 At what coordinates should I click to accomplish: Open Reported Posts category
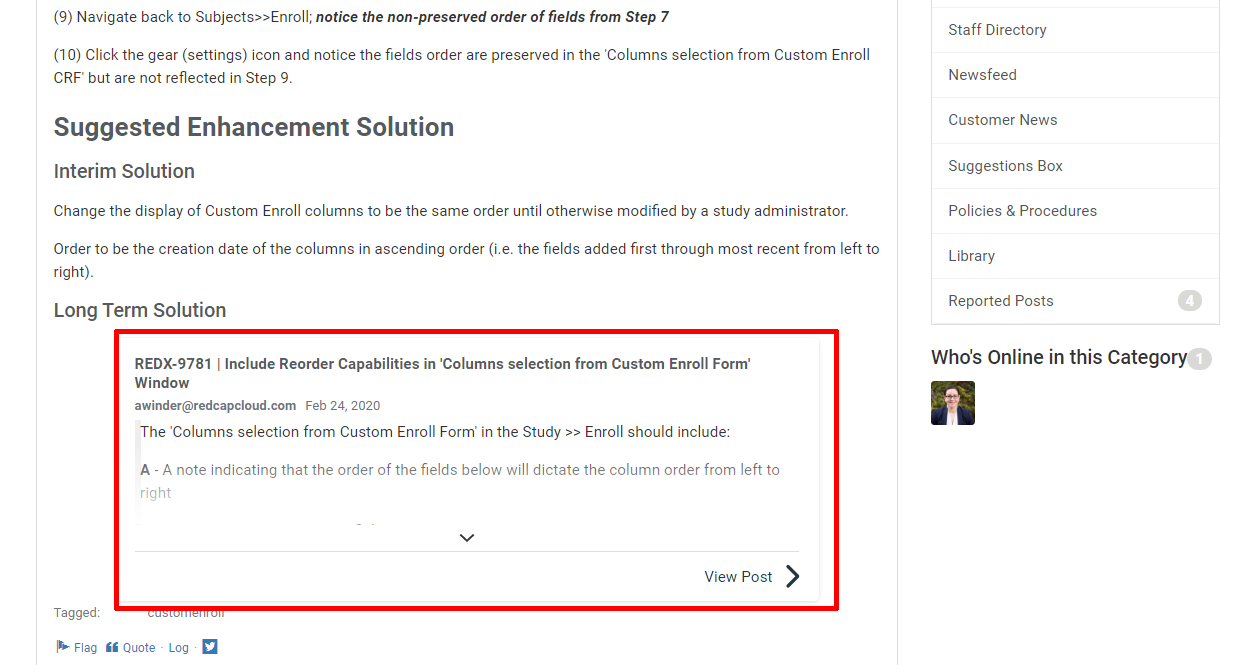click(x=1000, y=301)
